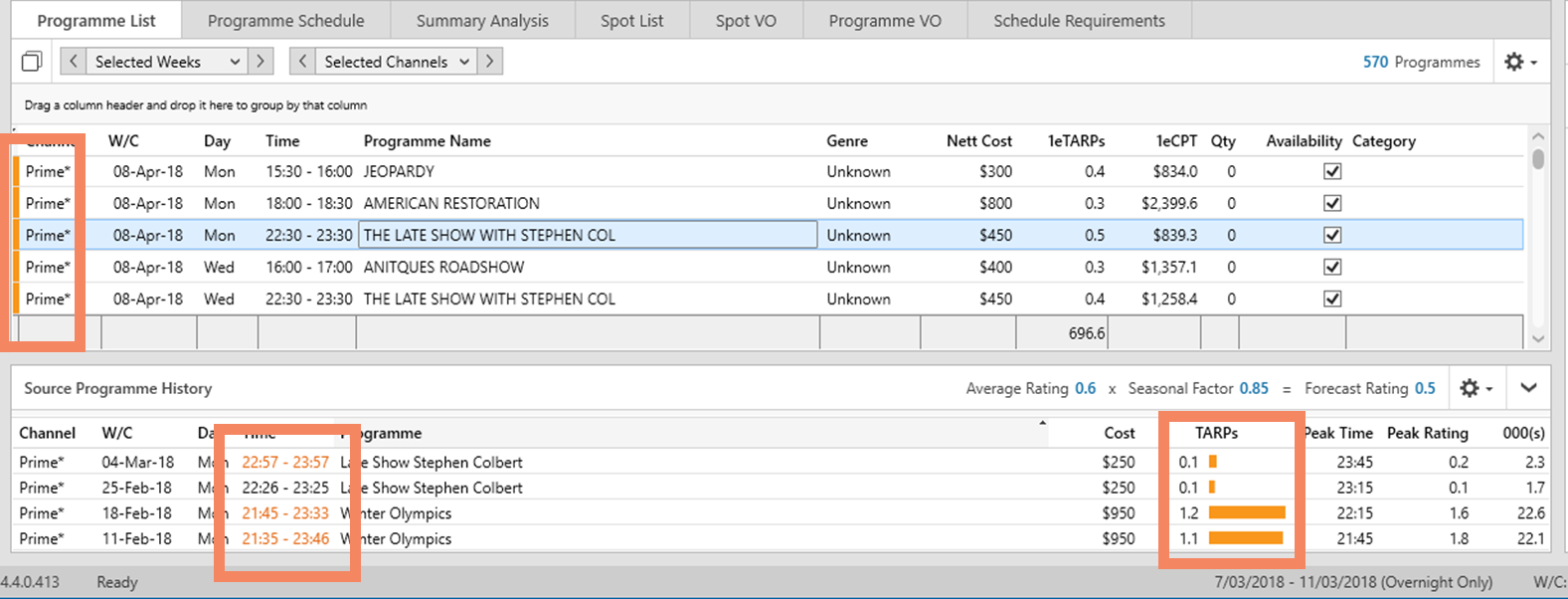Sort by the Genre column header
The width and height of the screenshot is (1568, 599).
click(x=847, y=141)
